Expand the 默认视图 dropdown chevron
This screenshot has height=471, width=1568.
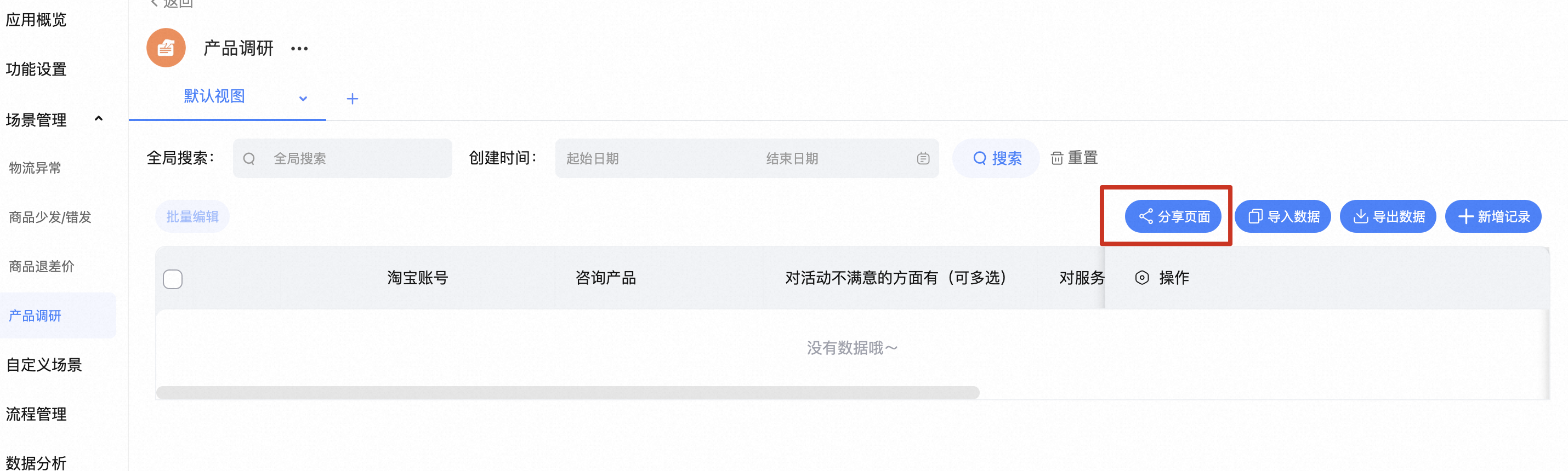coord(303,99)
